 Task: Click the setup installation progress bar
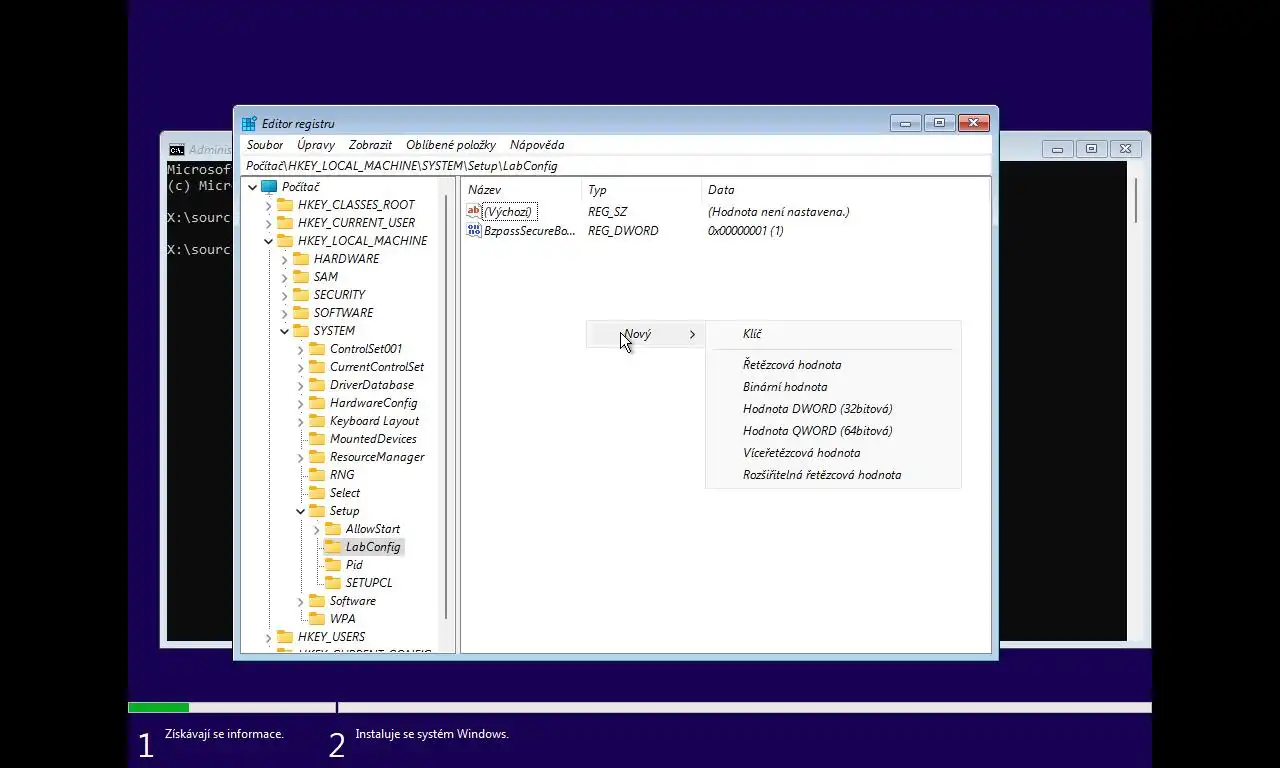(640, 708)
